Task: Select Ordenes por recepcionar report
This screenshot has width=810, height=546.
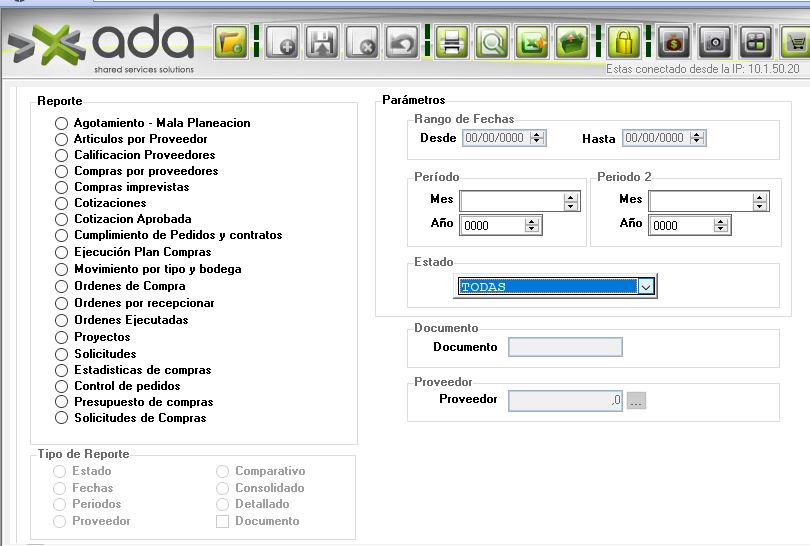Action: (x=61, y=303)
